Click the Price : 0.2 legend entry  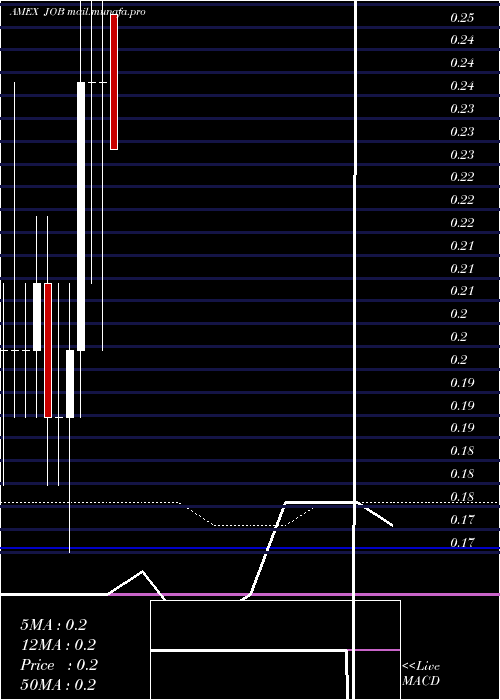59,665
